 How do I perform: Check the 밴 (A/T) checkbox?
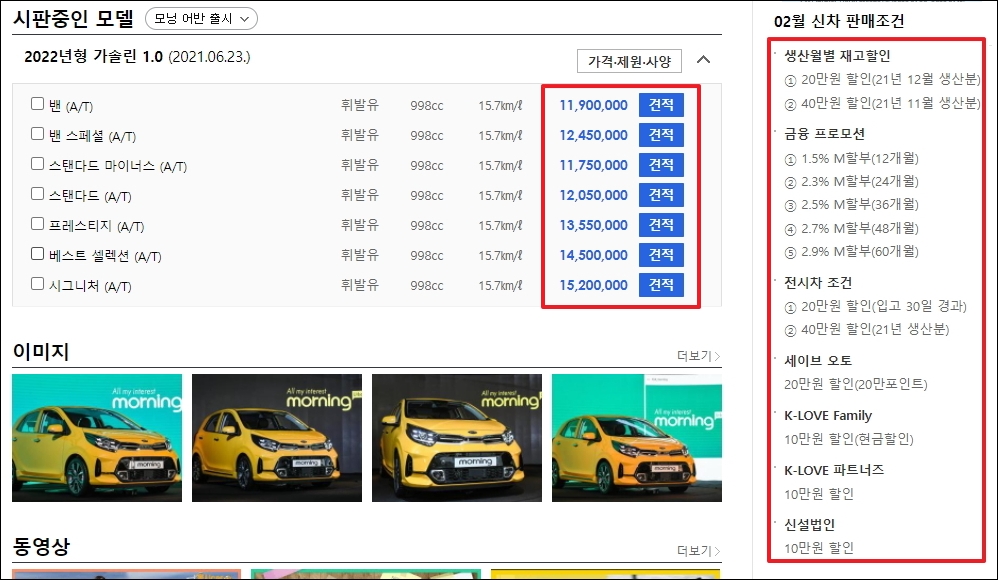(38, 104)
